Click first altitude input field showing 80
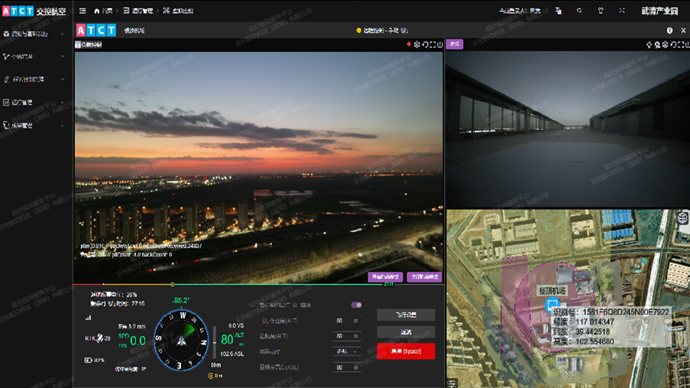690x388 pixels. [x=347, y=321]
